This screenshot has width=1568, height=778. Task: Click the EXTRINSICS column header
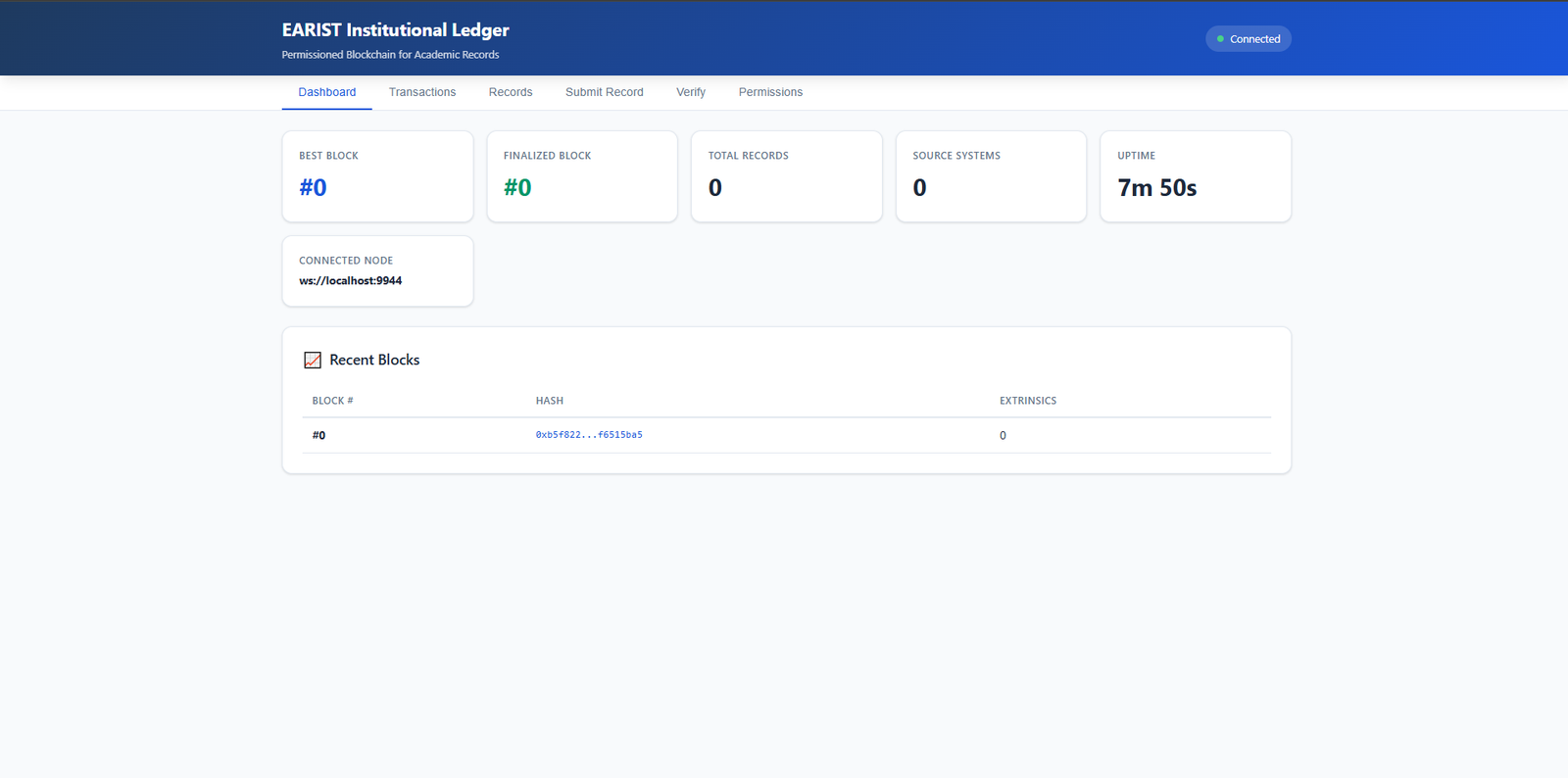click(x=1028, y=401)
